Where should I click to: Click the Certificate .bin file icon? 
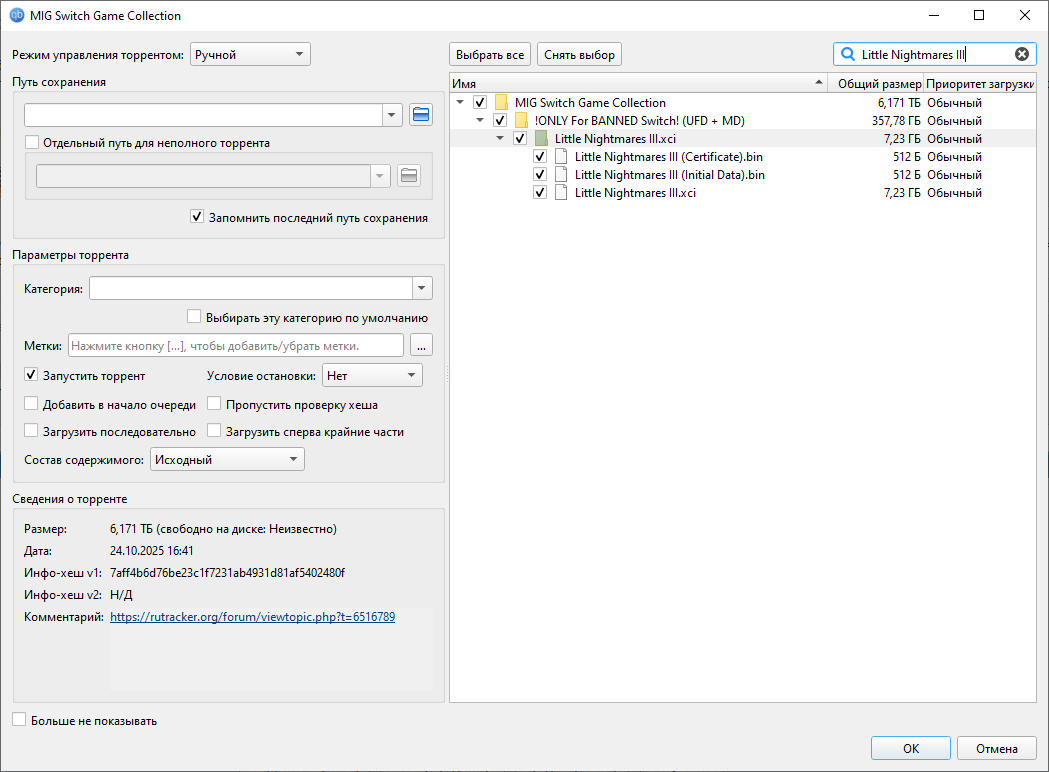click(x=561, y=157)
